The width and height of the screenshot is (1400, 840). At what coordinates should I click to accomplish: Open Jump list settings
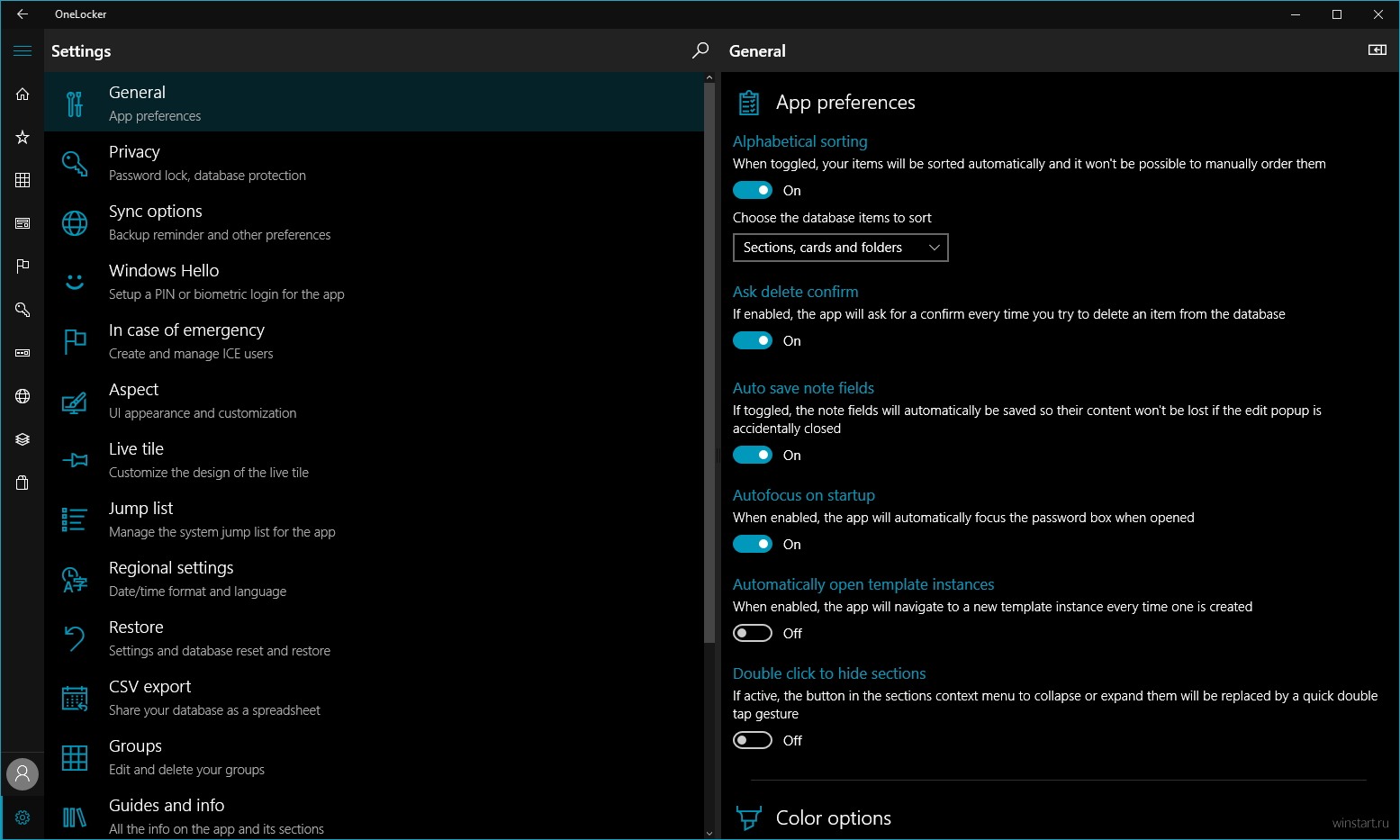[x=374, y=519]
